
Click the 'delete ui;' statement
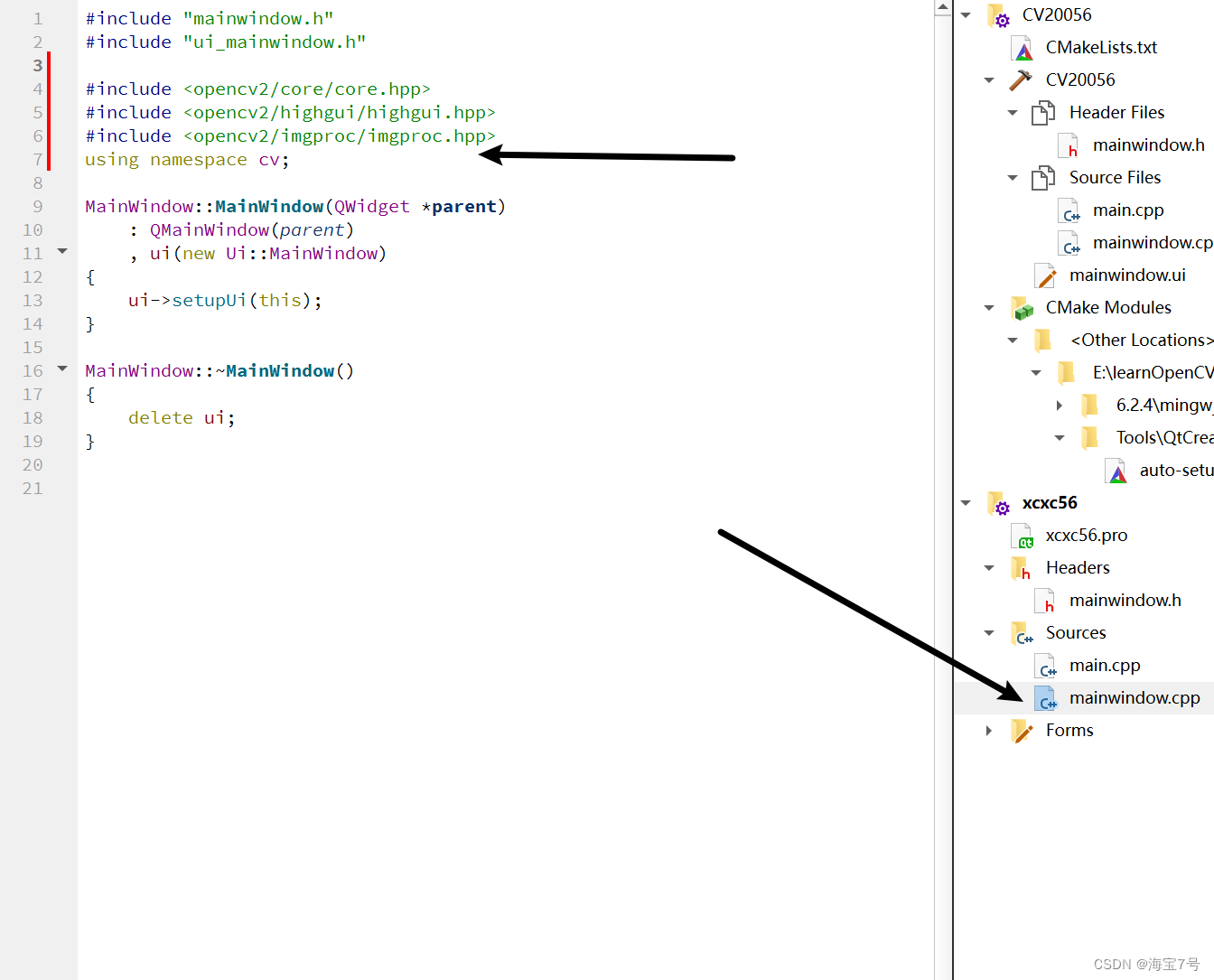[182, 418]
